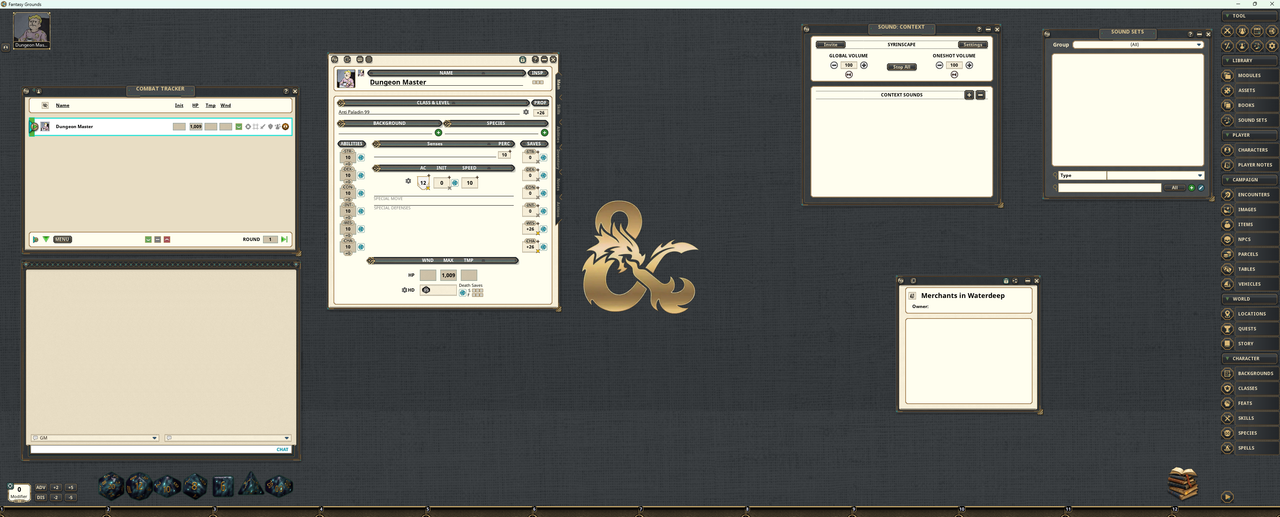Click the Sound Sets search field
1280x517 pixels.
[1110, 188]
